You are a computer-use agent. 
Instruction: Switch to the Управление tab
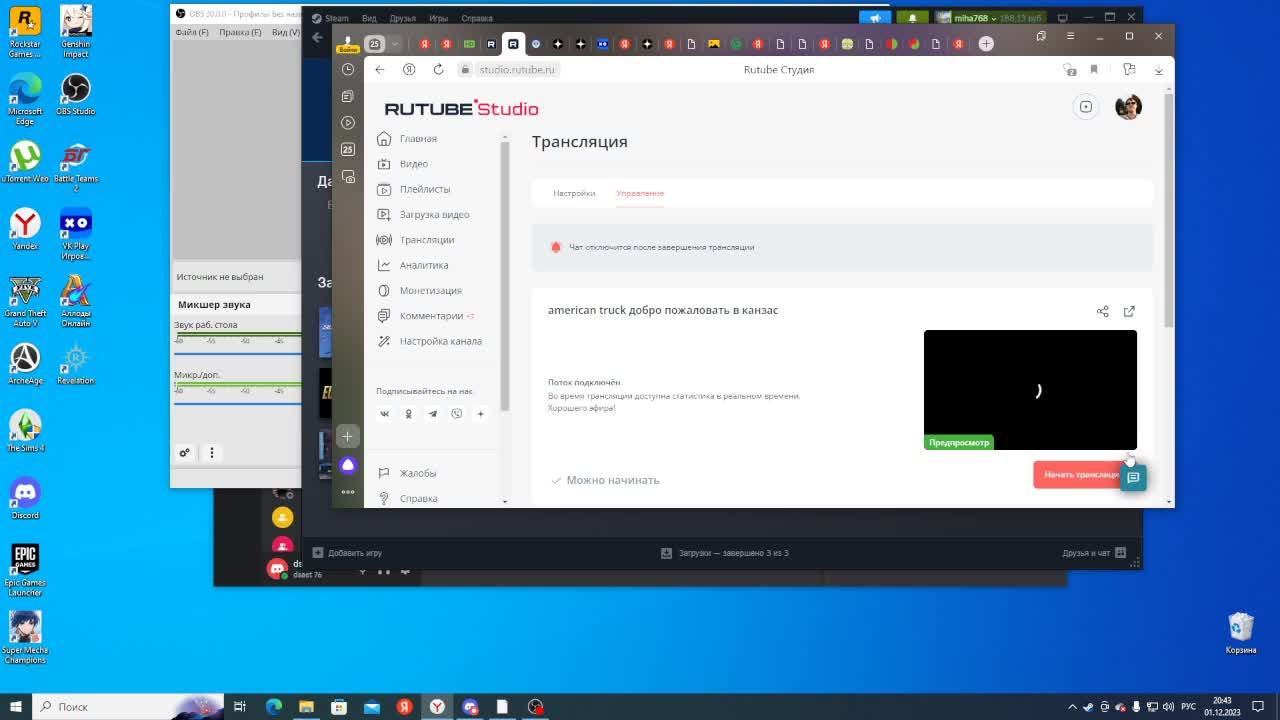(x=640, y=193)
